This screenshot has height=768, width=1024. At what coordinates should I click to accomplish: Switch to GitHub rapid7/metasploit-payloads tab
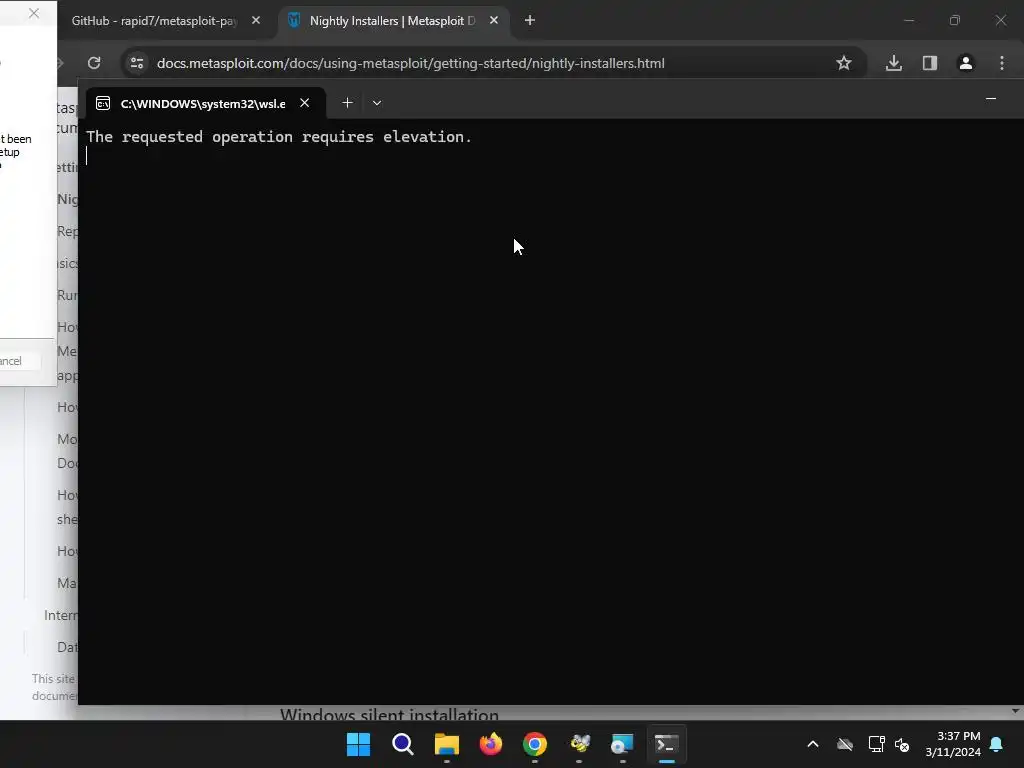click(155, 21)
